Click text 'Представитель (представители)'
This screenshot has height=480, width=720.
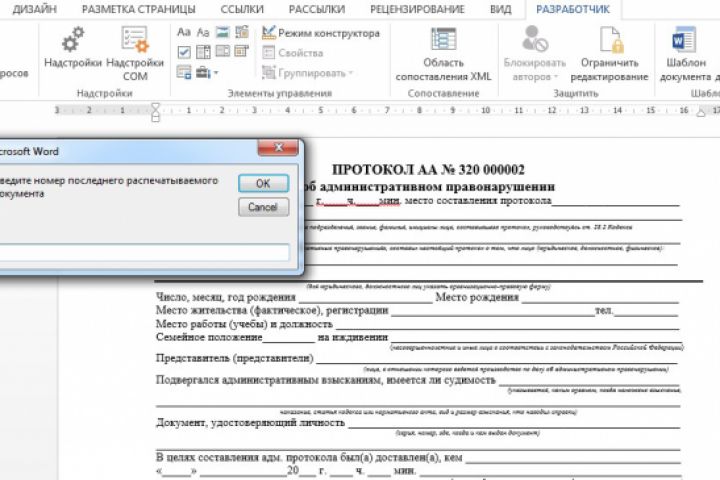click(x=234, y=358)
